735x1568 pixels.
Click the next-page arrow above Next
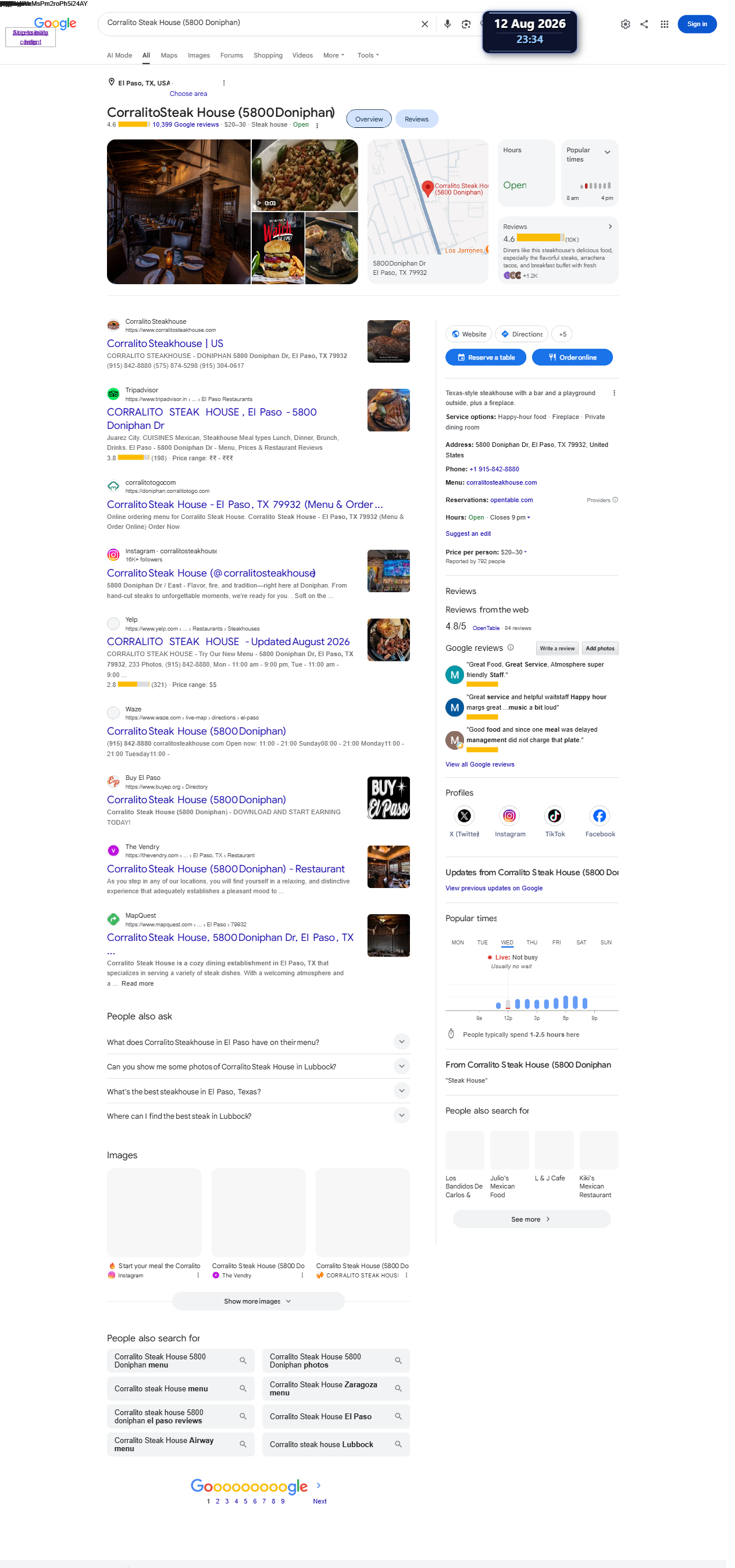[x=318, y=1485]
